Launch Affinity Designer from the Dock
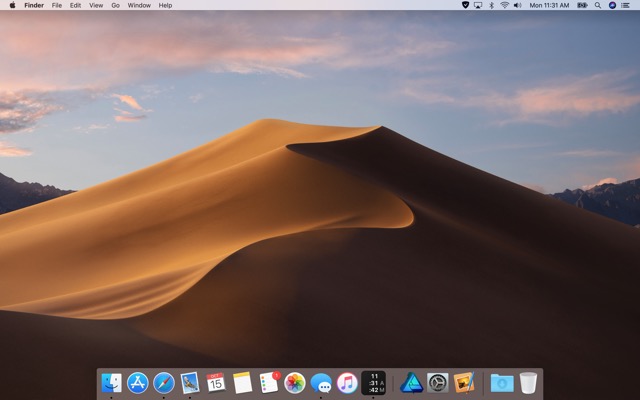The image size is (640, 400). 411,383
